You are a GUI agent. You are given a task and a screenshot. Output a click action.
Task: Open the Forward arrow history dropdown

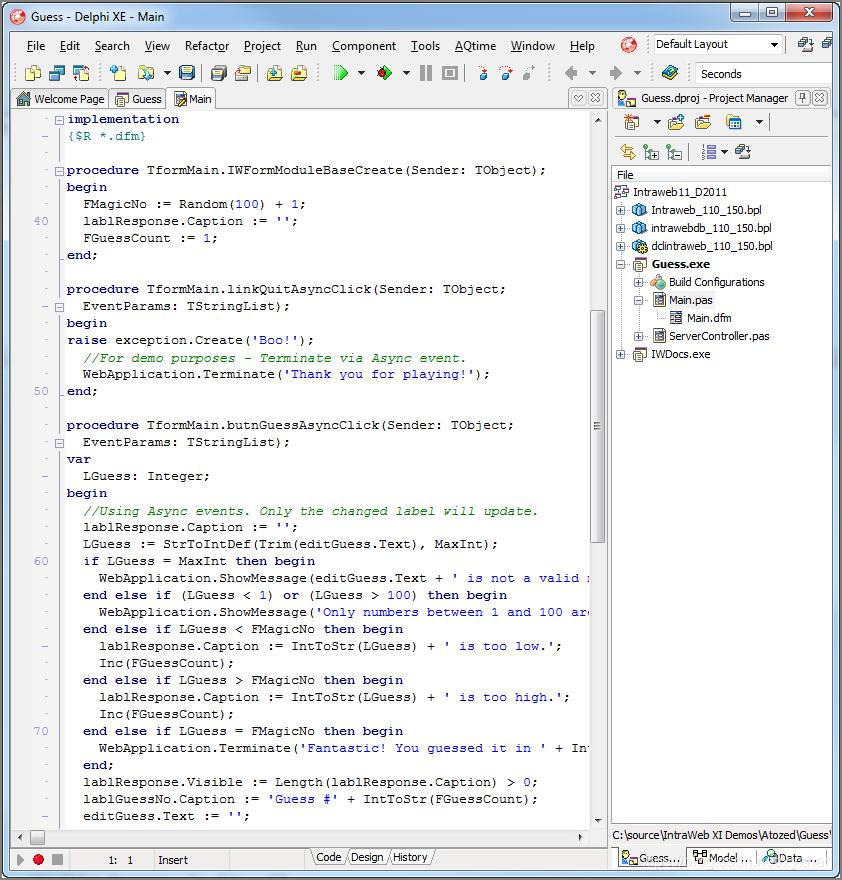coord(637,73)
